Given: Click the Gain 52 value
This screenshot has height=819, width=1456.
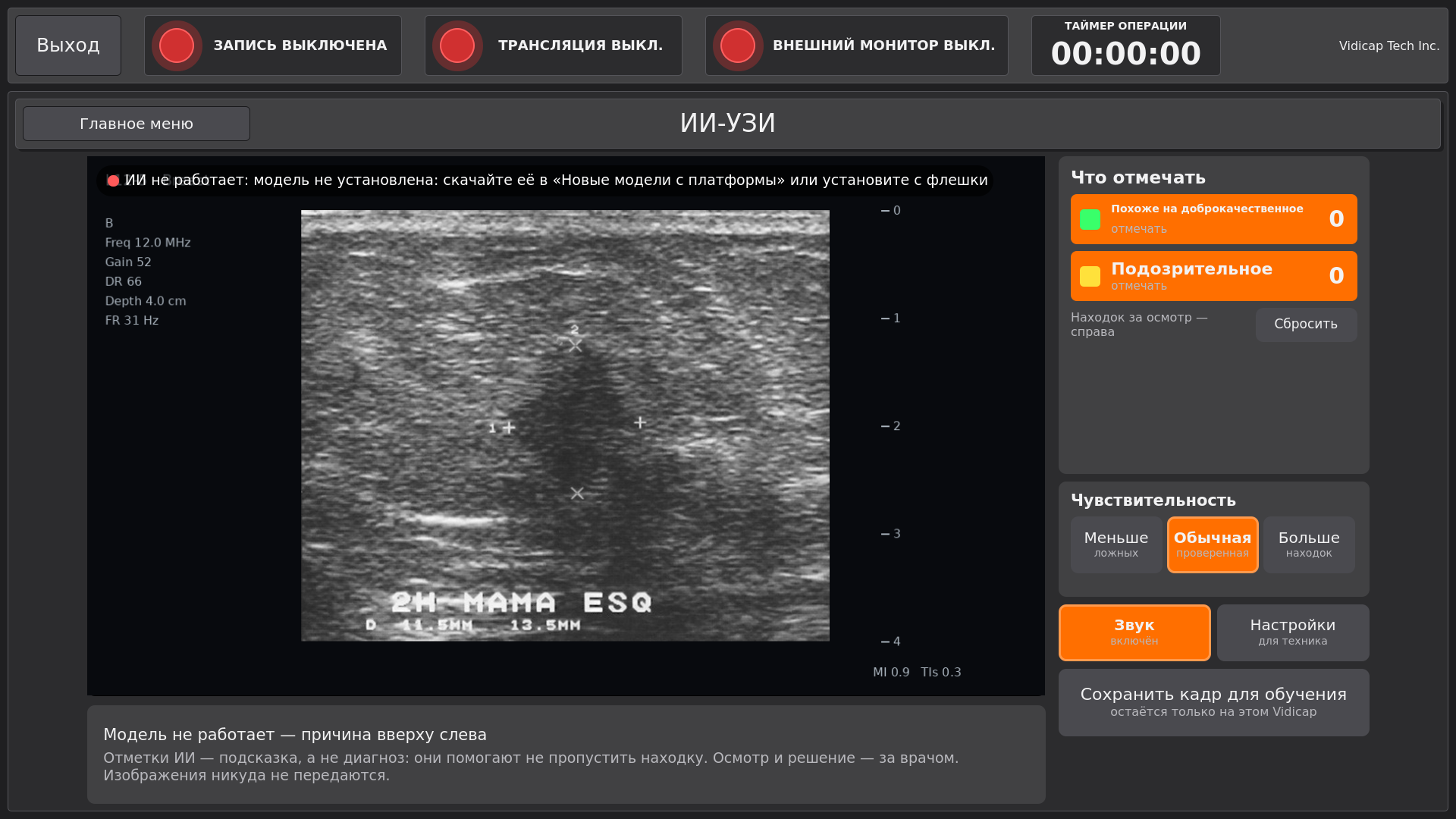Looking at the screenshot, I should (x=128, y=262).
